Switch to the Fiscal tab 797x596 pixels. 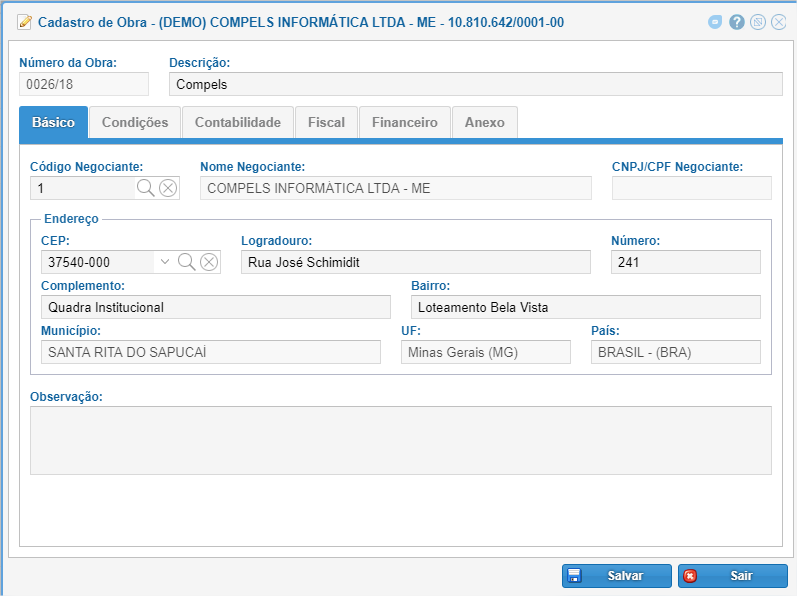(x=326, y=122)
